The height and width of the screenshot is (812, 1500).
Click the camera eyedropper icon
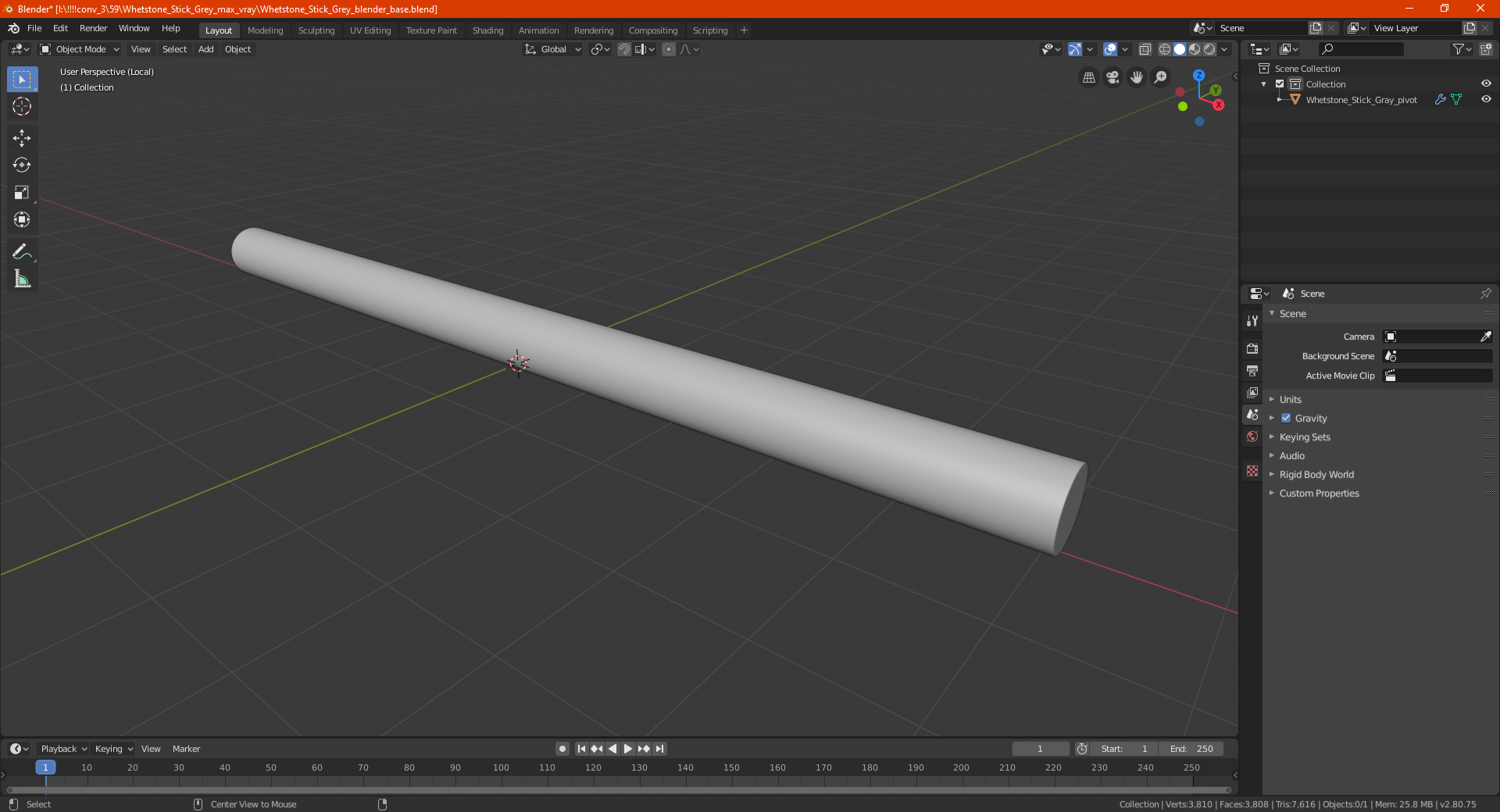tap(1485, 337)
